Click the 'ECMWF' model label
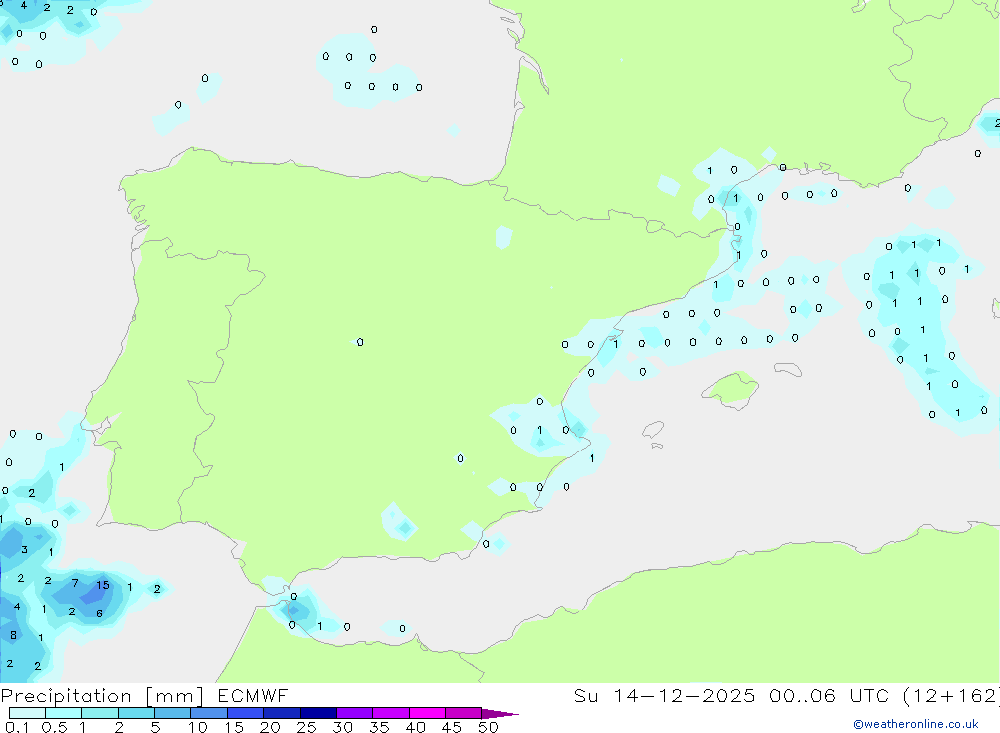Image resolution: width=1000 pixels, height=733 pixels. (253, 696)
